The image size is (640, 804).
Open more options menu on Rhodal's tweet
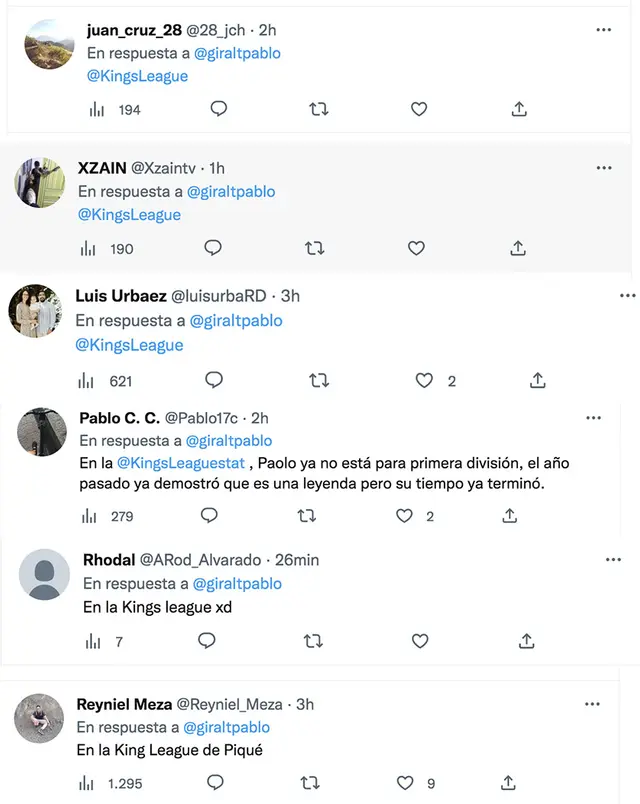(613, 560)
